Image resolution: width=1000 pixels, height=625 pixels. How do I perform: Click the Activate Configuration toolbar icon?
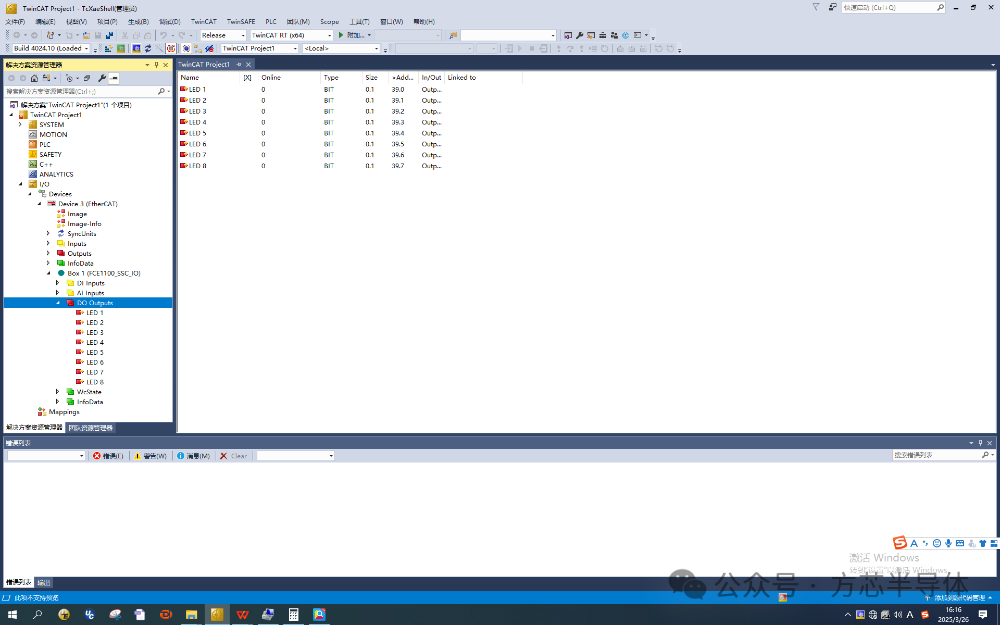coord(109,48)
